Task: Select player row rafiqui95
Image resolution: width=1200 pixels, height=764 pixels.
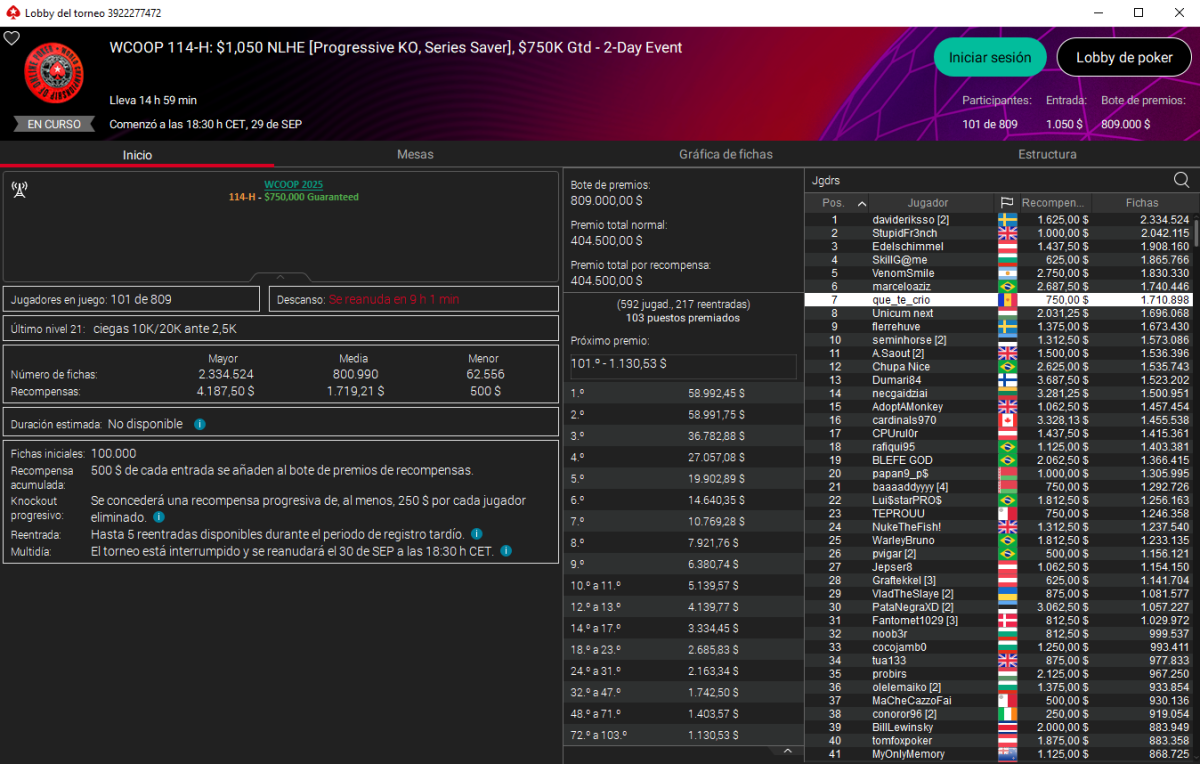Action: (999, 446)
